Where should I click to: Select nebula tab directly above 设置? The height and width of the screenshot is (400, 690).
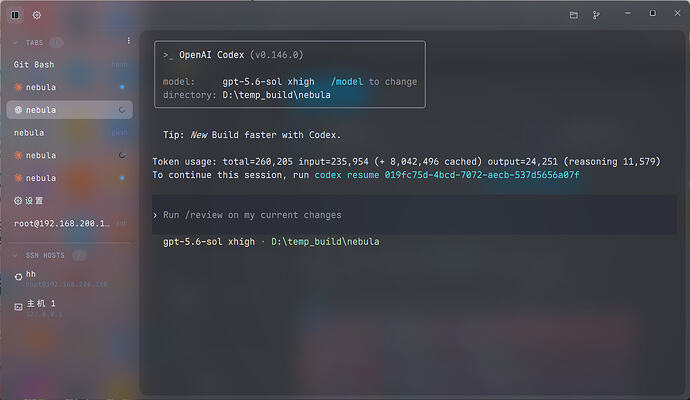pos(70,178)
